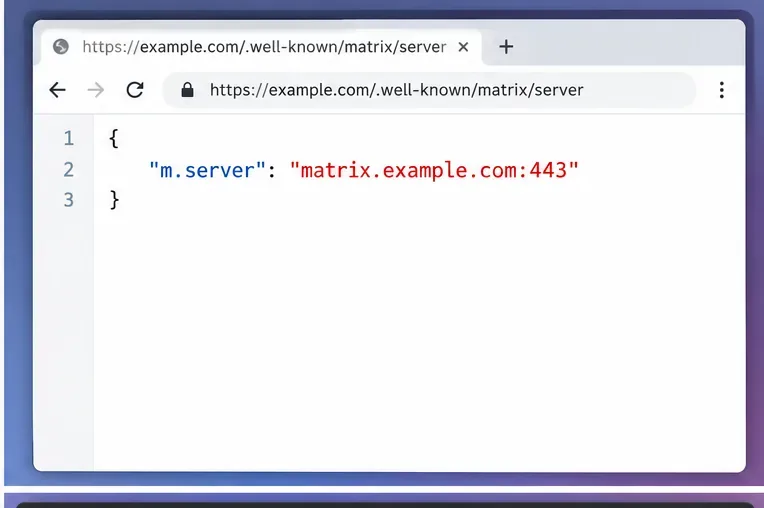Image resolution: width=764 pixels, height=508 pixels.
Task: Open the three-dot browser menu
Action: pyautogui.click(x=722, y=90)
